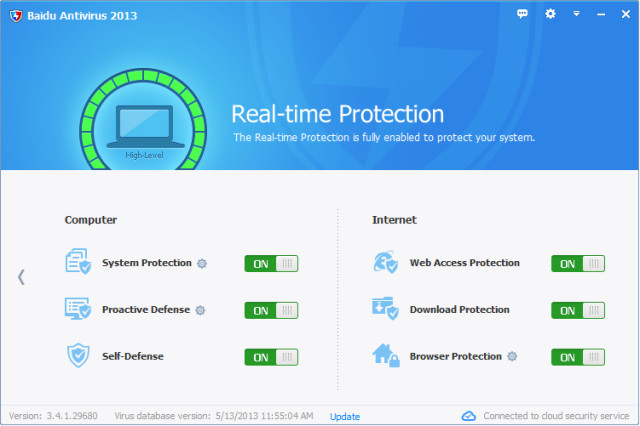This screenshot has height=426, width=640.
Task: Open settings via the gear icon
Action: pos(550,14)
